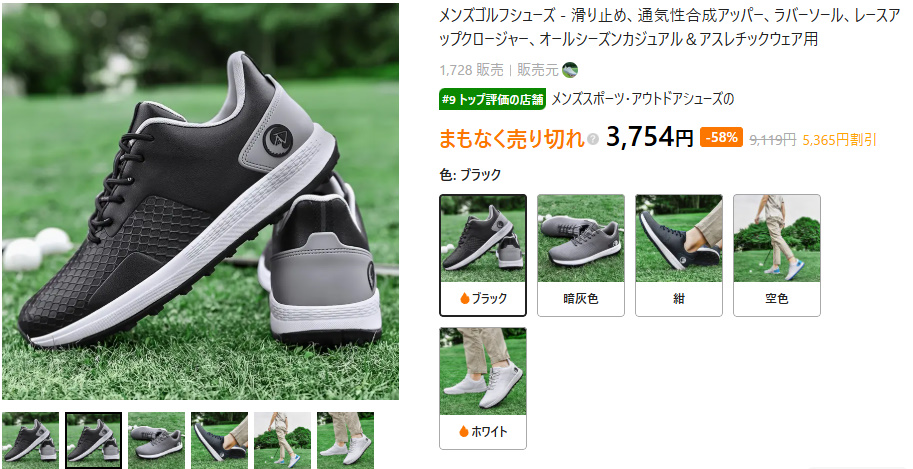Click the seller's round store logo icon
The height and width of the screenshot is (469, 913).
coord(570,70)
